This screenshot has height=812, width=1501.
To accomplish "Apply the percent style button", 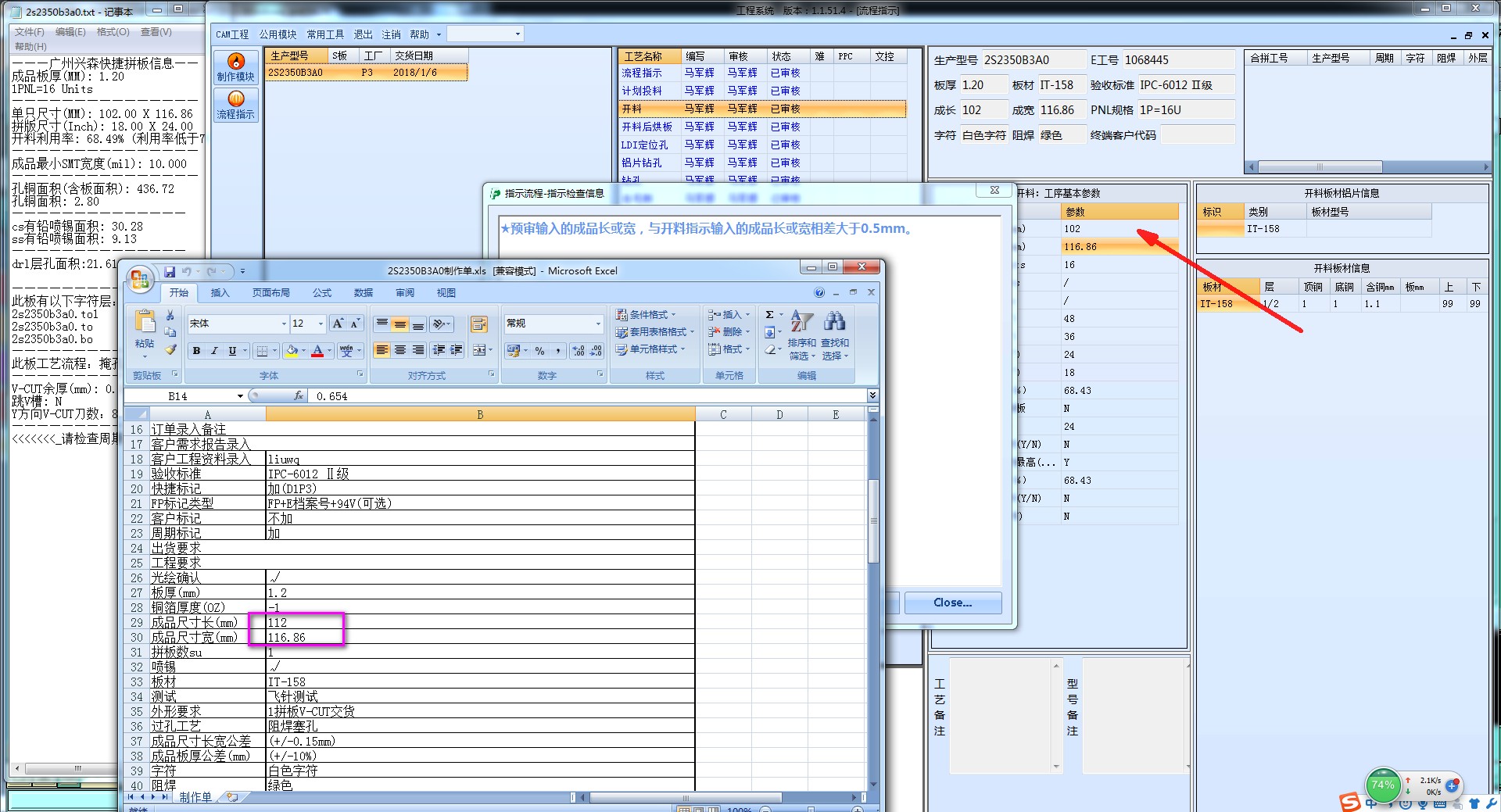I will 539,351.
